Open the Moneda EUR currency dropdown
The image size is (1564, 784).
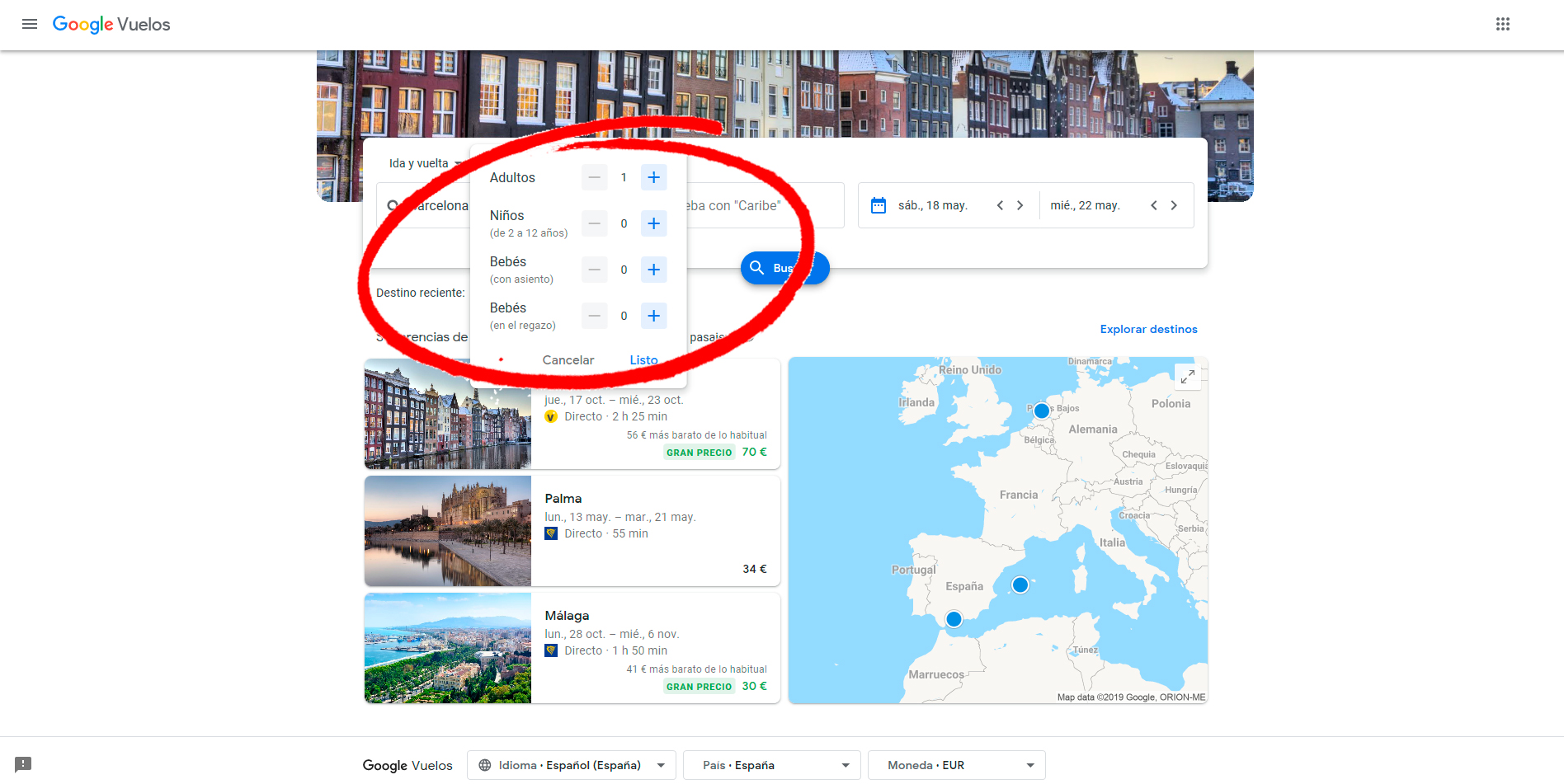tap(956, 765)
